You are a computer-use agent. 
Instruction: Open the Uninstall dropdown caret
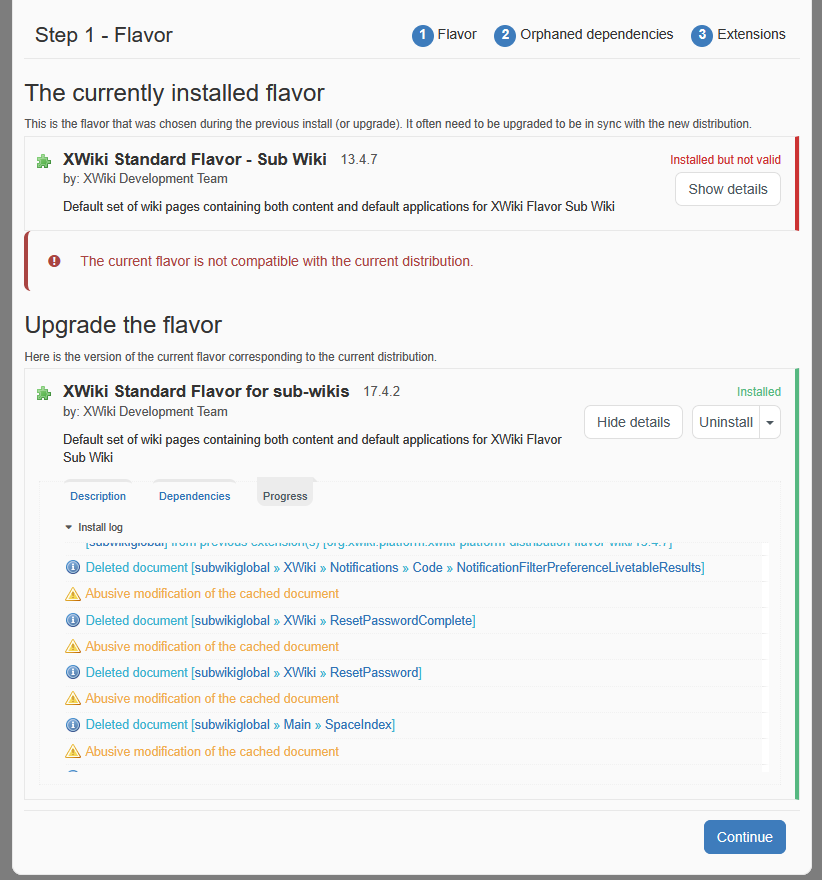pos(770,422)
